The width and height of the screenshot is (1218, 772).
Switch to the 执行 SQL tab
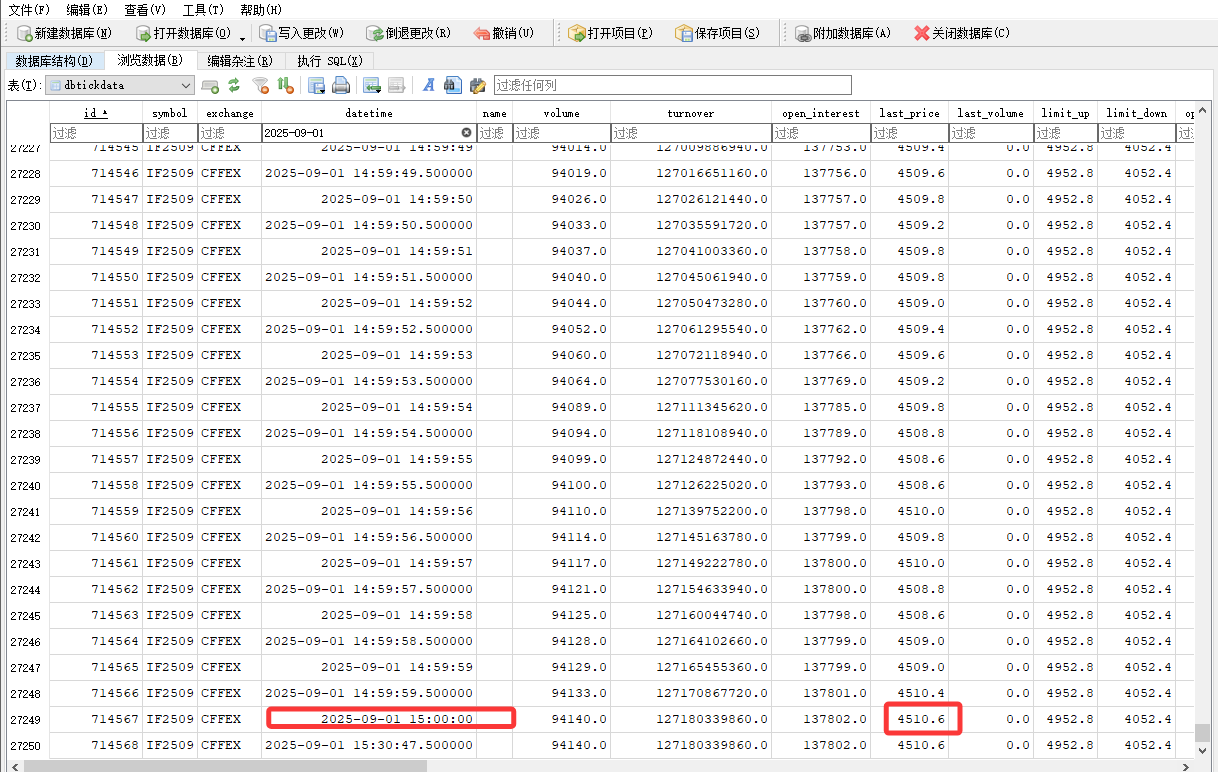tap(331, 61)
